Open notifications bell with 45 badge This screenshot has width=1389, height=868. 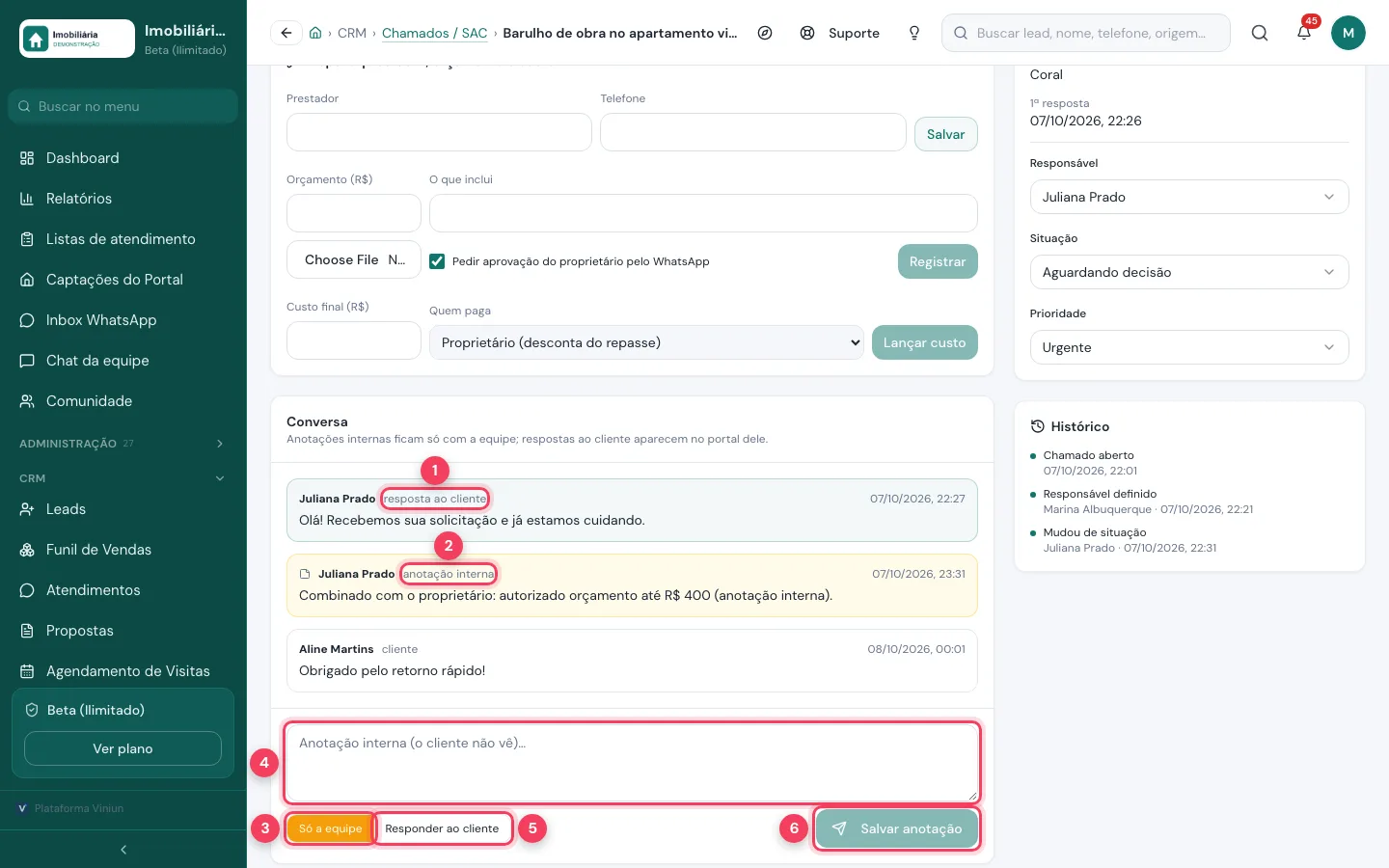pos(1304,33)
